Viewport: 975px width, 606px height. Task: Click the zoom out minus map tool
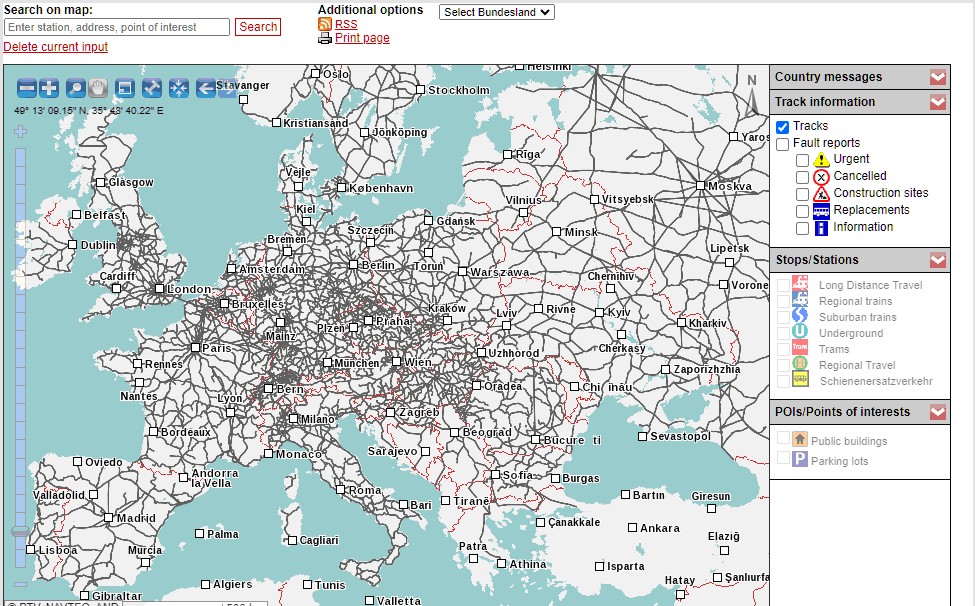click(27, 88)
